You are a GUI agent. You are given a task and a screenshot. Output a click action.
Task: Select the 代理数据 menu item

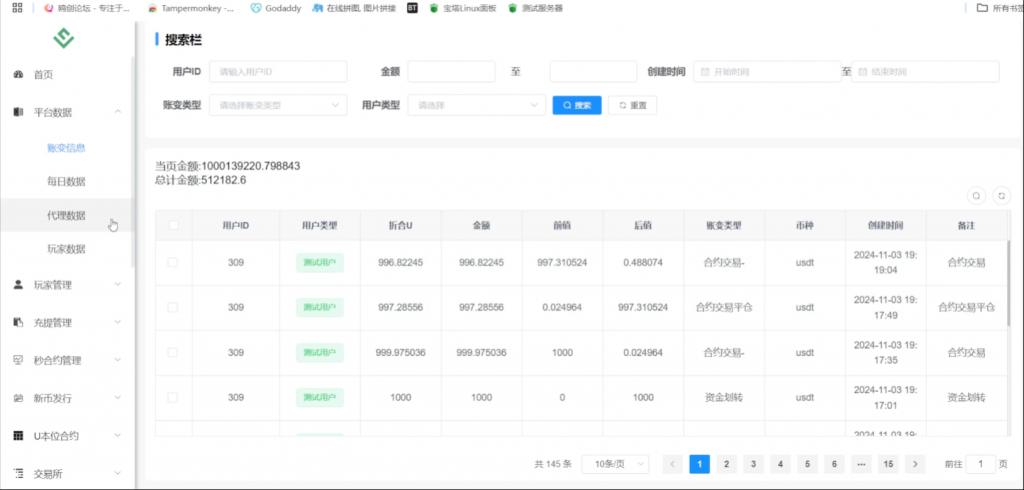pyautogui.click(x=66, y=216)
